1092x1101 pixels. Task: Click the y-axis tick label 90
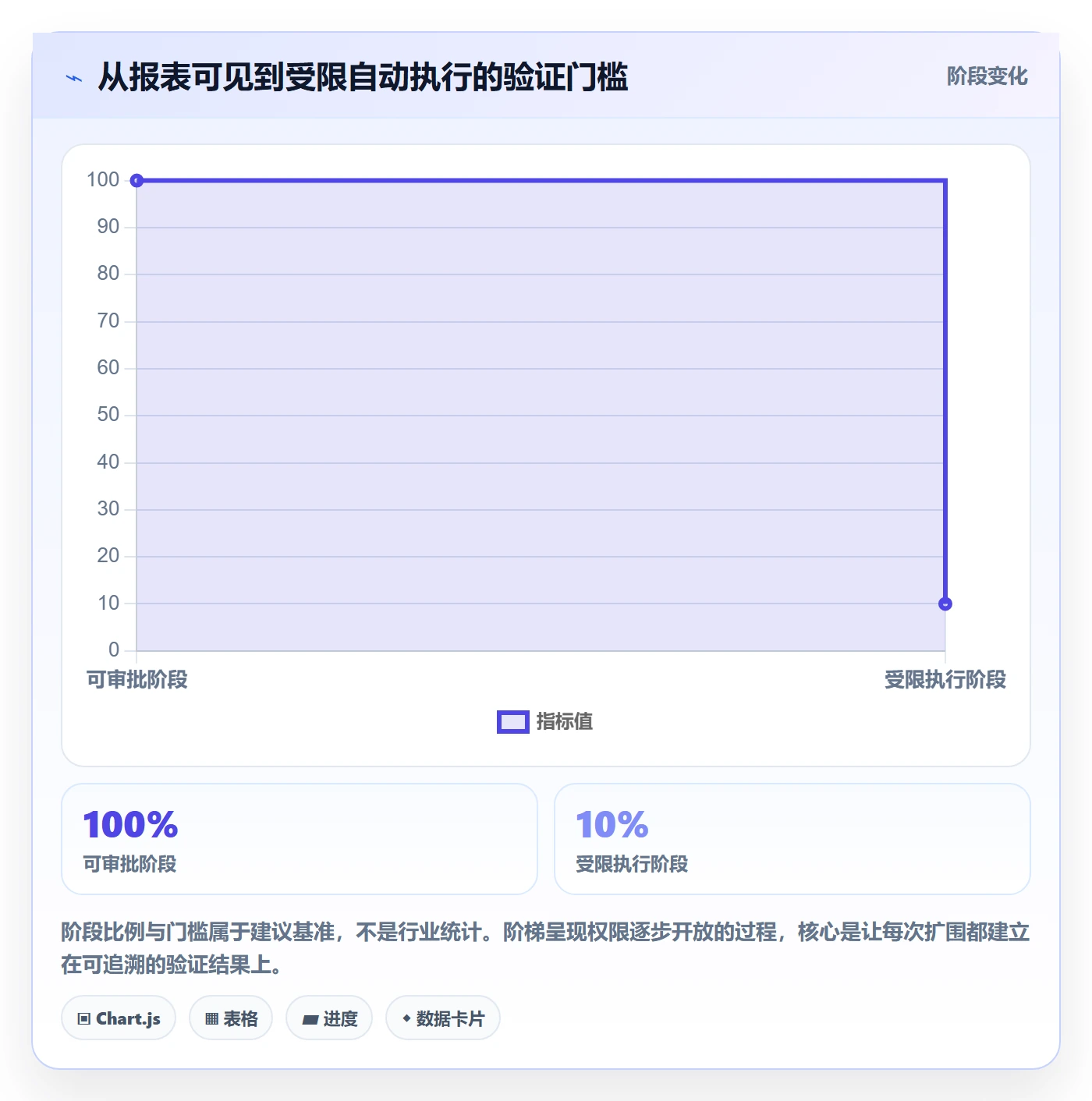point(108,227)
